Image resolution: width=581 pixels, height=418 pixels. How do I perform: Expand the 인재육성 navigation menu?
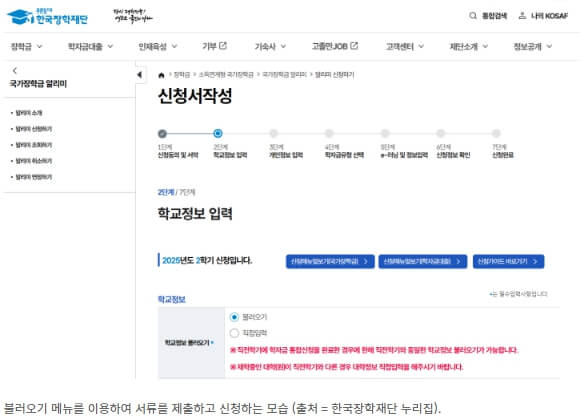(x=158, y=47)
